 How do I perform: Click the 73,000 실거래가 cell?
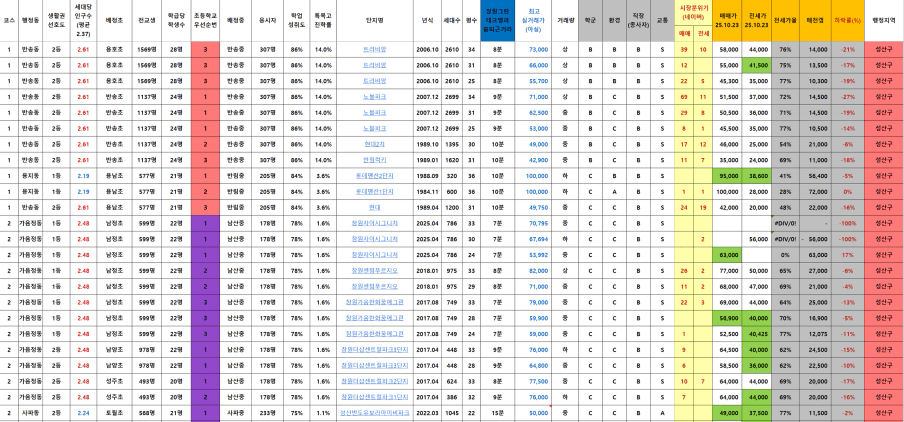coord(539,48)
